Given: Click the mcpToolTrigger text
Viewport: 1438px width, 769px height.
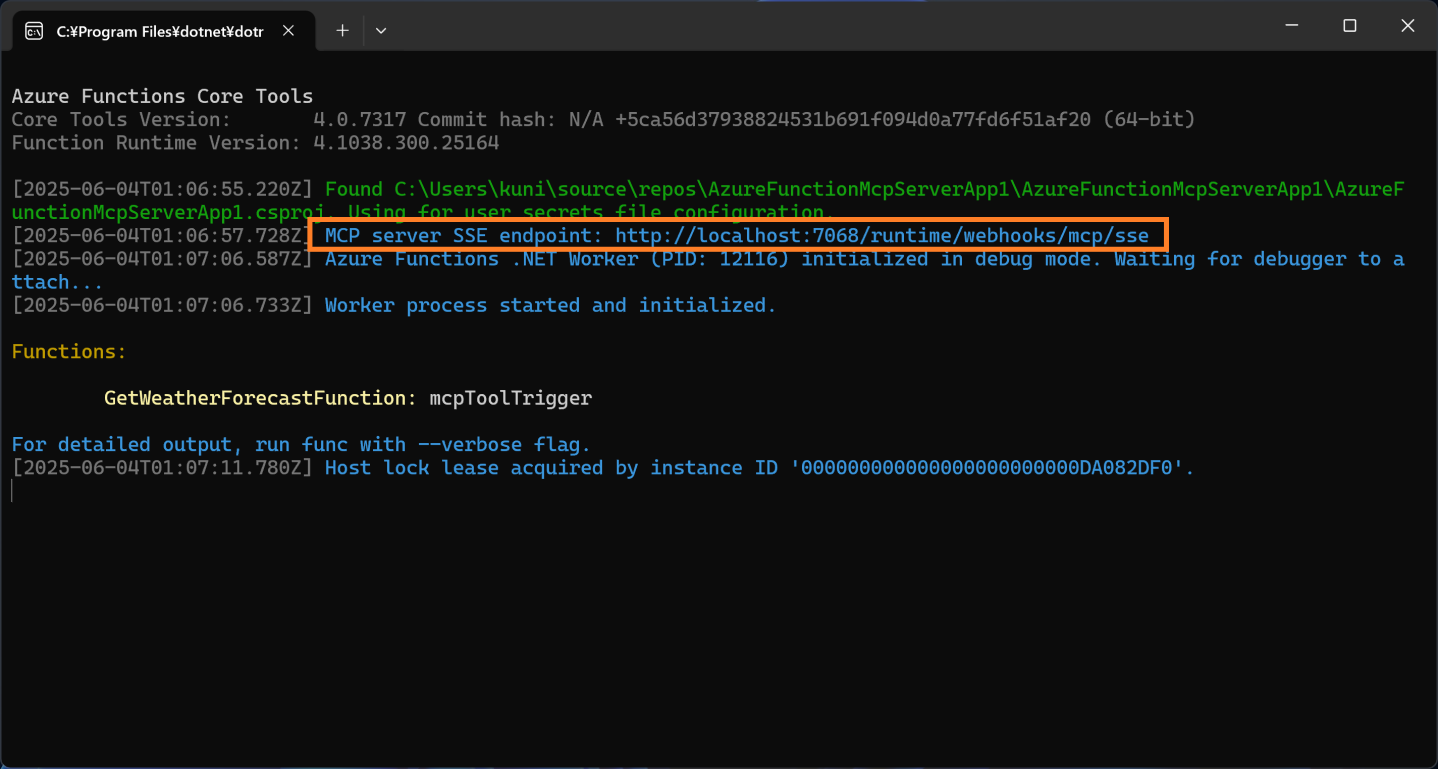Looking at the screenshot, I should (x=510, y=398).
